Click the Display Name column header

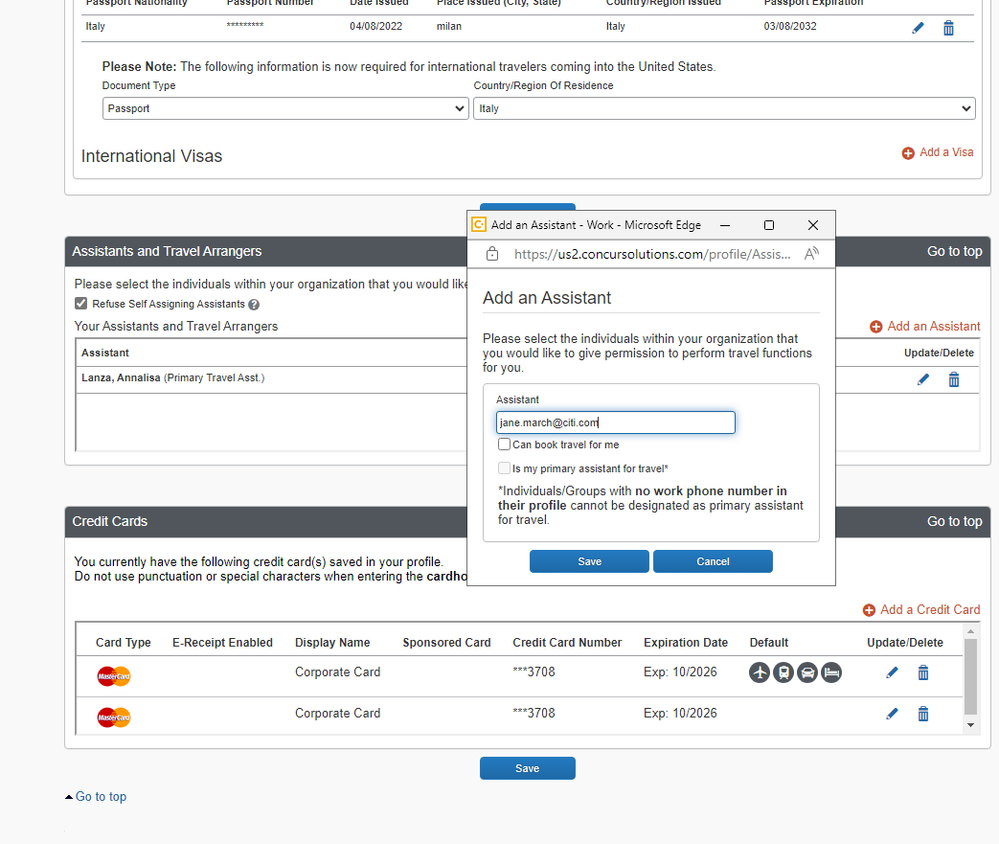[x=333, y=643]
